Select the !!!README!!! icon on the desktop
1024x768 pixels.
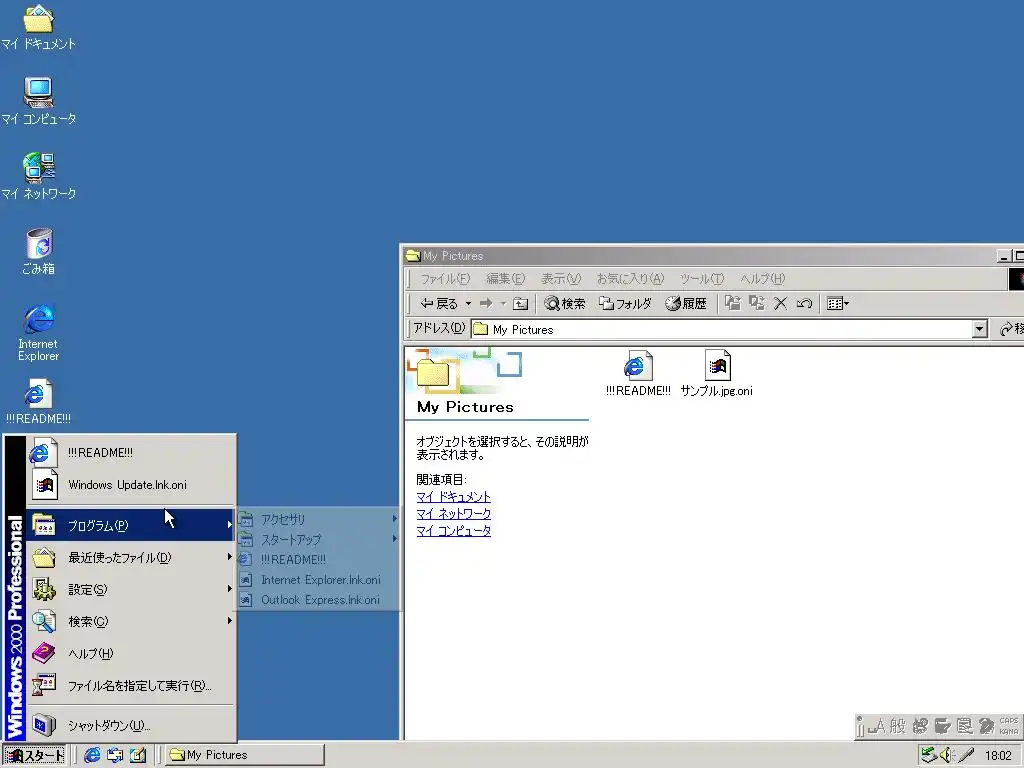(x=39, y=402)
